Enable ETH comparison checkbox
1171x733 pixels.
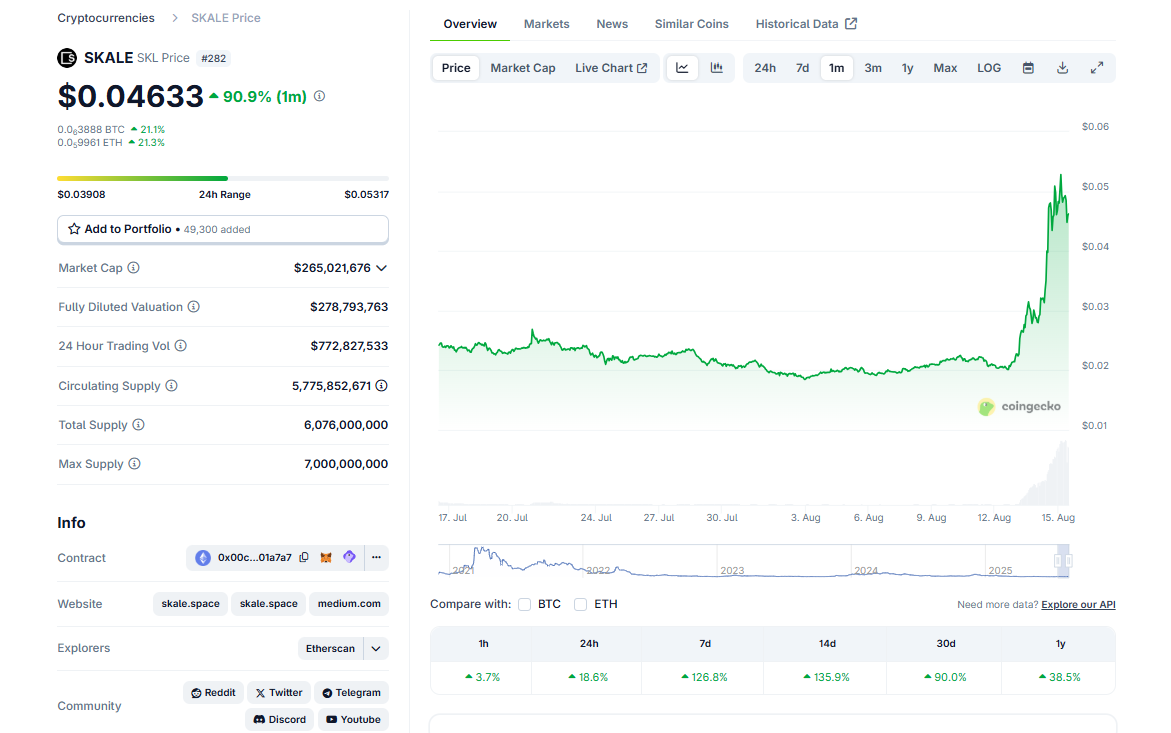coord(580,605)
